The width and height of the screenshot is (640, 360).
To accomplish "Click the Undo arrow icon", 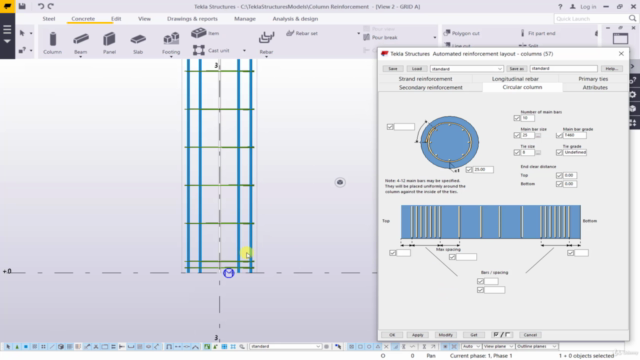I will [40, 6].
